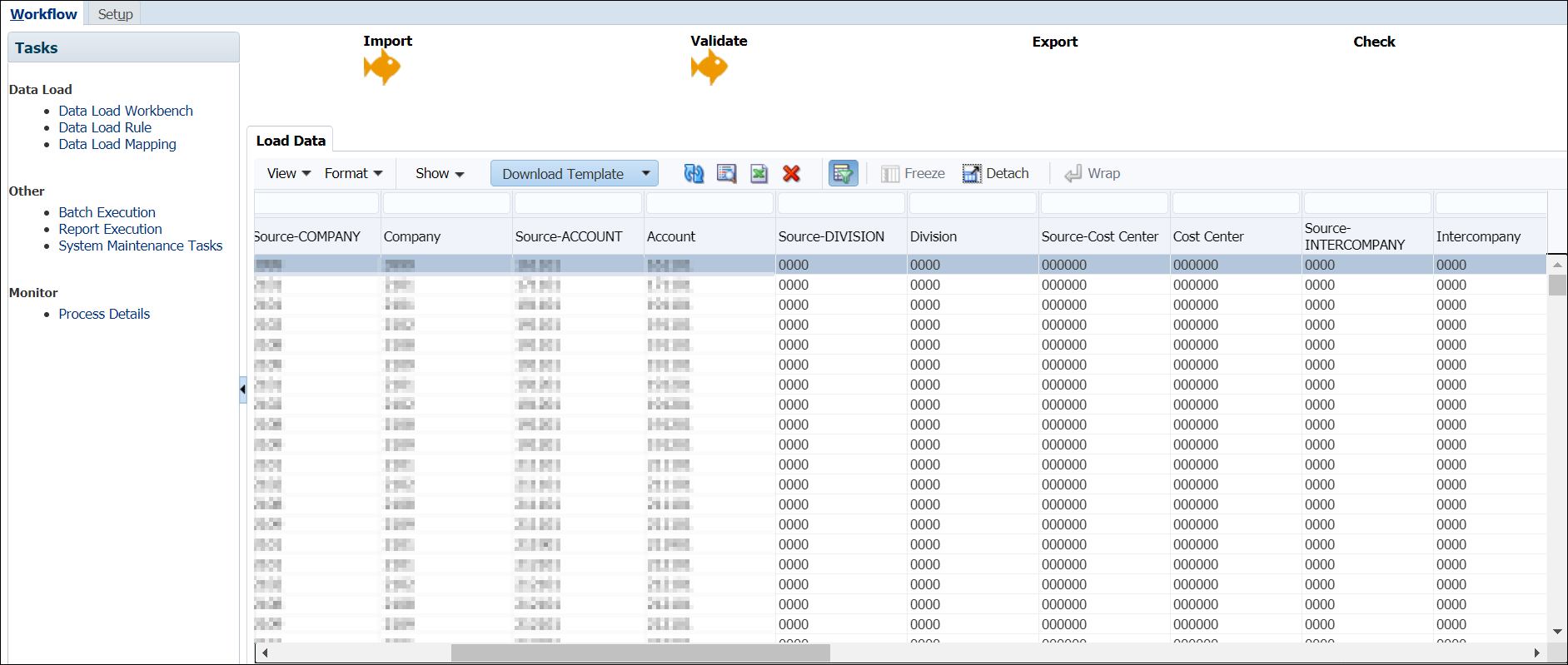
Task: Click filter field above Division column
Action: click(973, 202)
